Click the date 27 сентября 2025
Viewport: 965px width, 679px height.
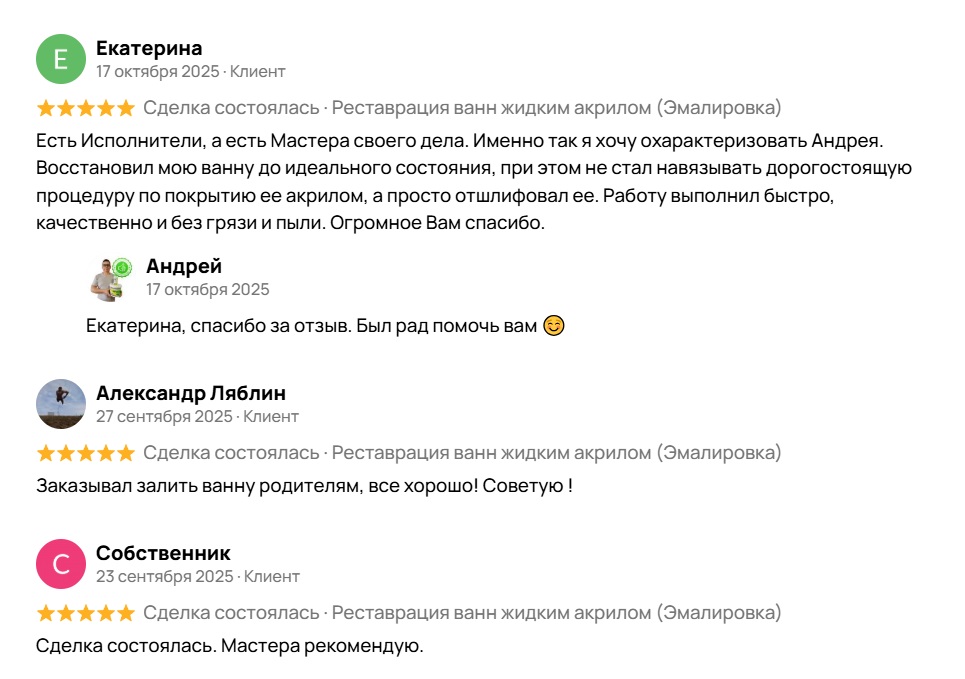(164, 417)
